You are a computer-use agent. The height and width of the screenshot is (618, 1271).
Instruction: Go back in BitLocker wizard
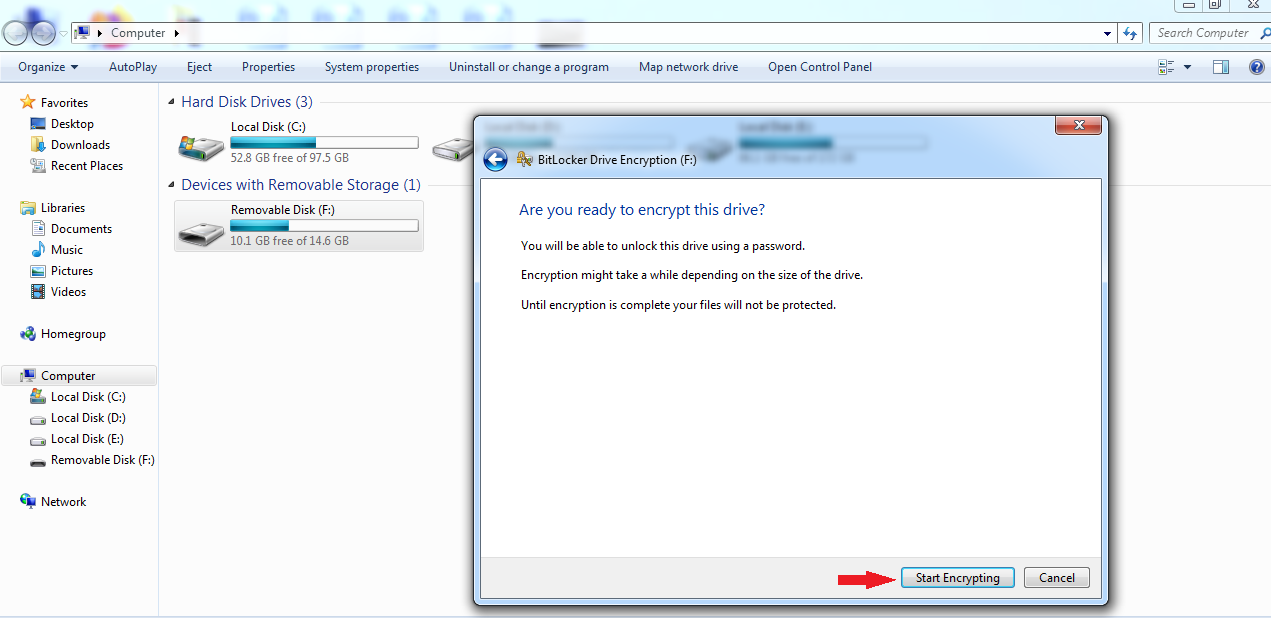(495, 160)
